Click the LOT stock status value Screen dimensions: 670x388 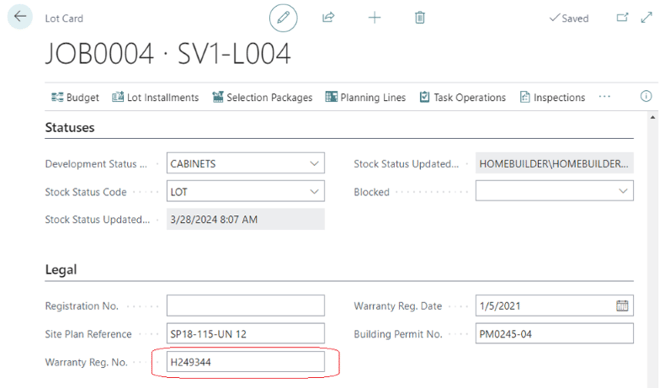(179, 192)
